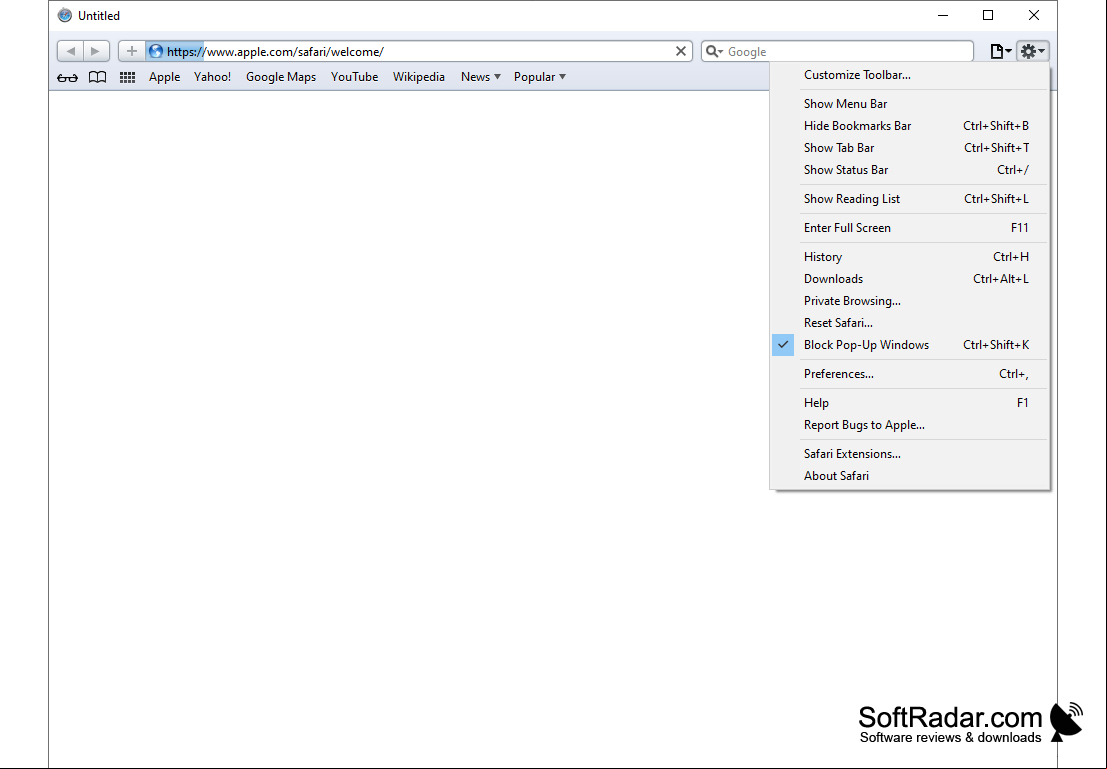Choose Enter Full Screen
This screenshot has height=769, width=1107.
tap(909, 227)
